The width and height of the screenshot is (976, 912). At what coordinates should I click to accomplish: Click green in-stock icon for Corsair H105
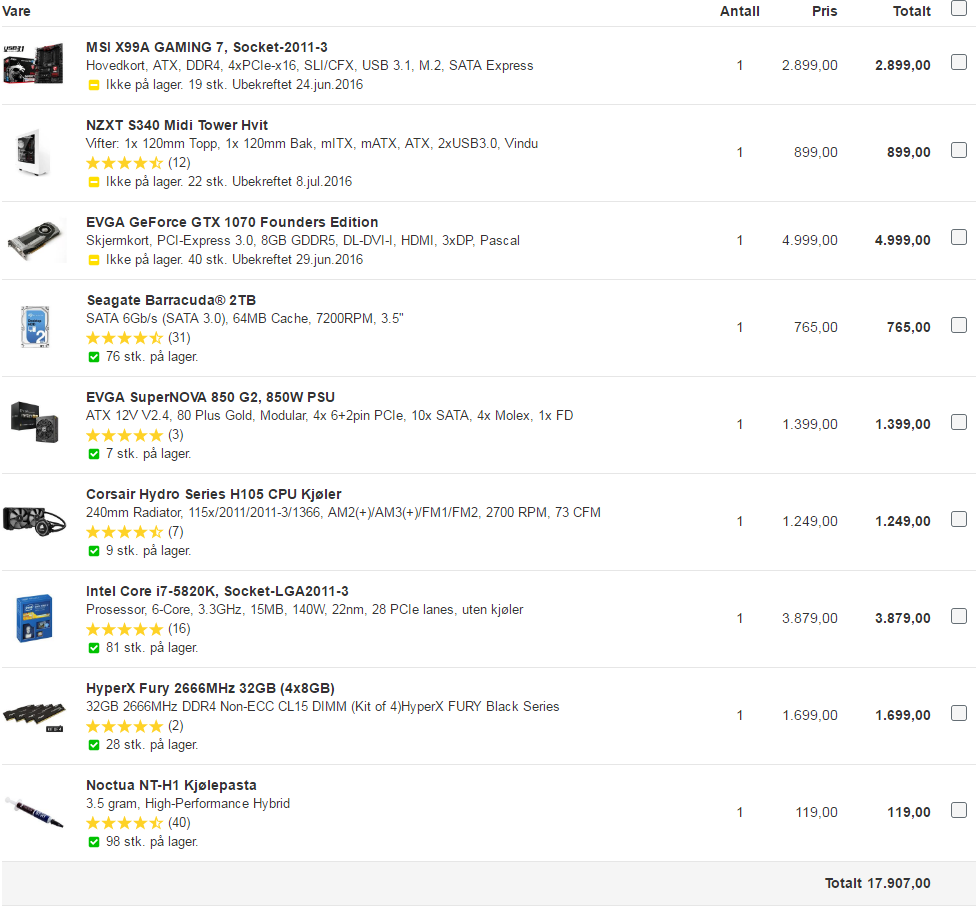pos(94,552)
